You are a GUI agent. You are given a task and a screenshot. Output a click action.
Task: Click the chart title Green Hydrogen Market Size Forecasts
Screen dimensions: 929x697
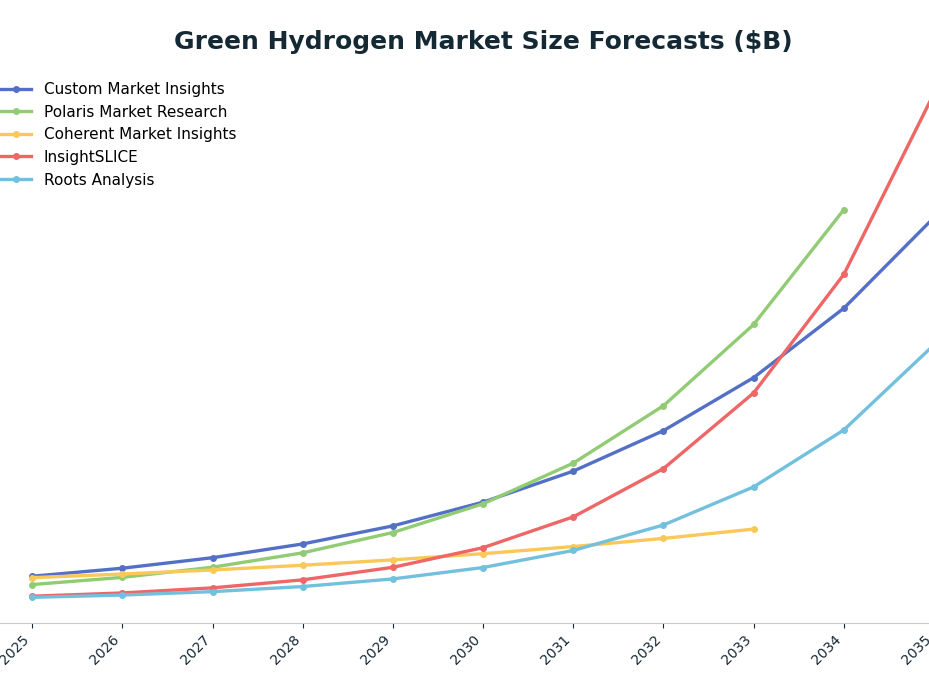click(483, 41)
